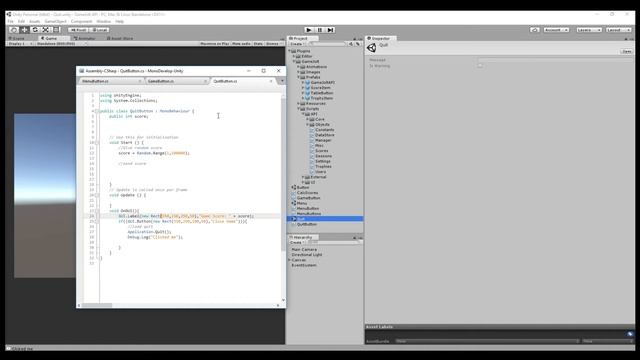Click the Project search-by-label filter icon

pyautogui.click(x=358, y=44)
